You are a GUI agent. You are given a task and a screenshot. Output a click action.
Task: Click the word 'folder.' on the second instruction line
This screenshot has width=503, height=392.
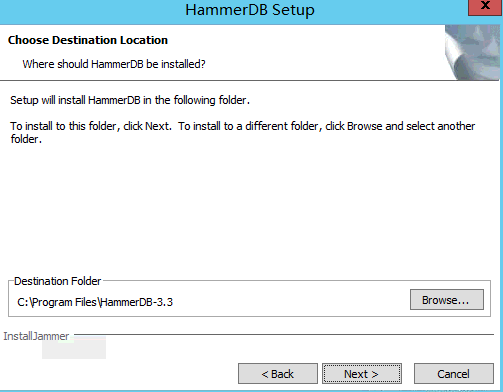click(x=26, y=139)
